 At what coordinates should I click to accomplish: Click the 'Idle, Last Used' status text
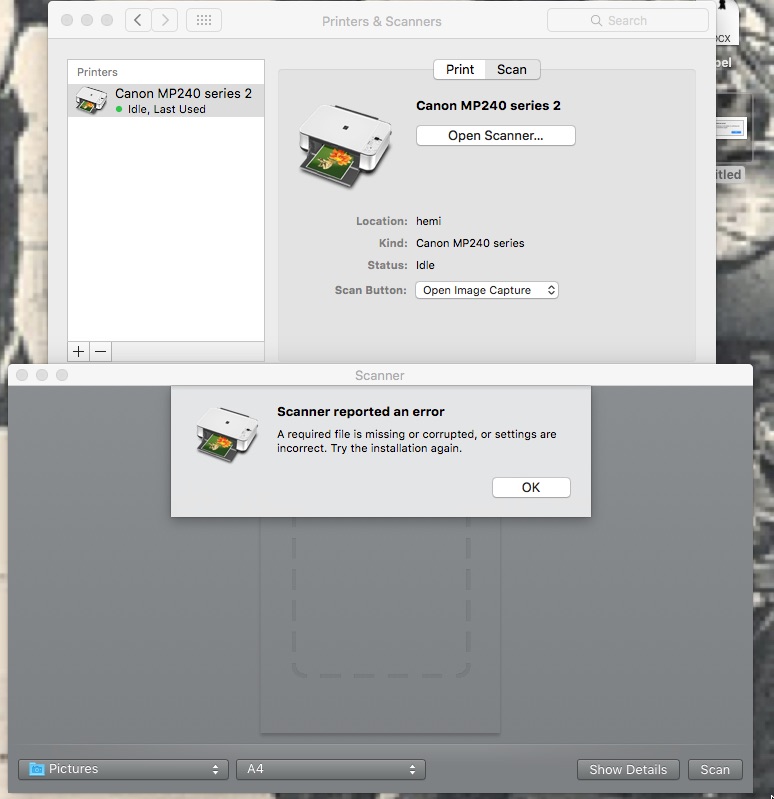pyautogui.click(x=167, y=109)
